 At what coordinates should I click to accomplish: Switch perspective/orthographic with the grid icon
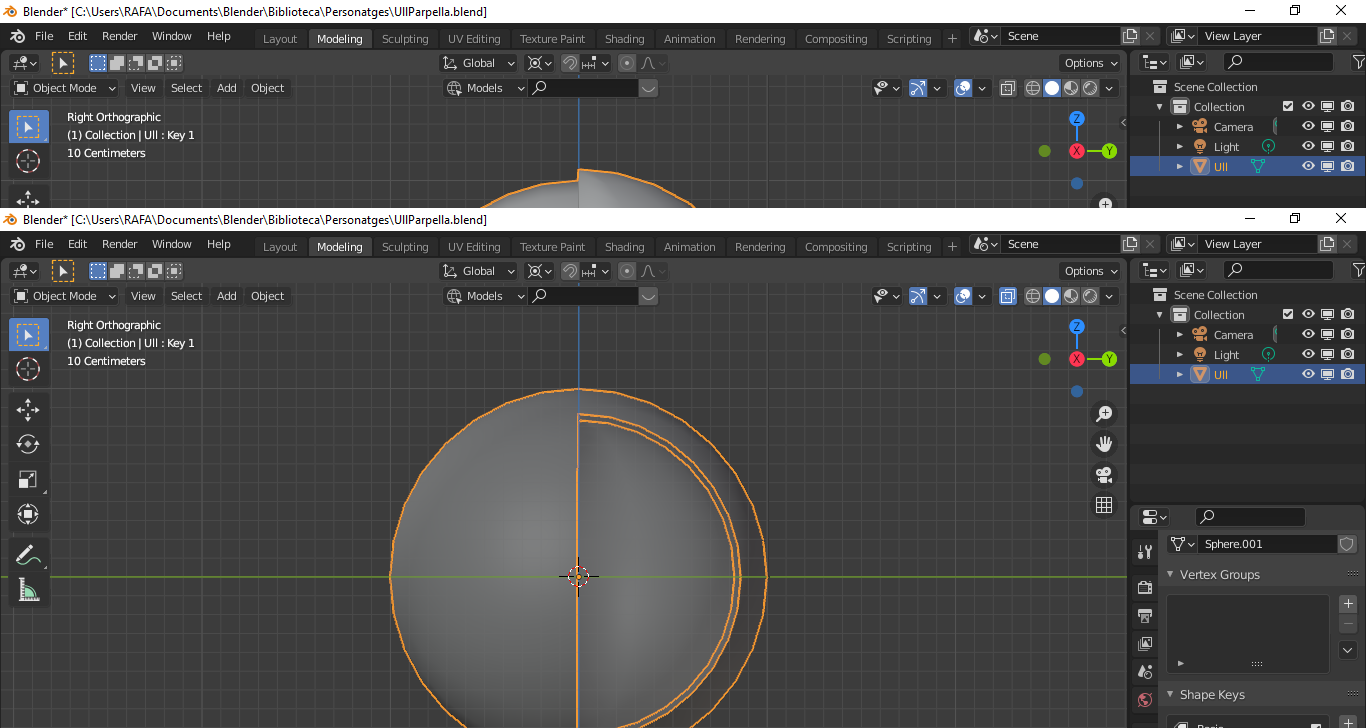tap(1104, 505)
